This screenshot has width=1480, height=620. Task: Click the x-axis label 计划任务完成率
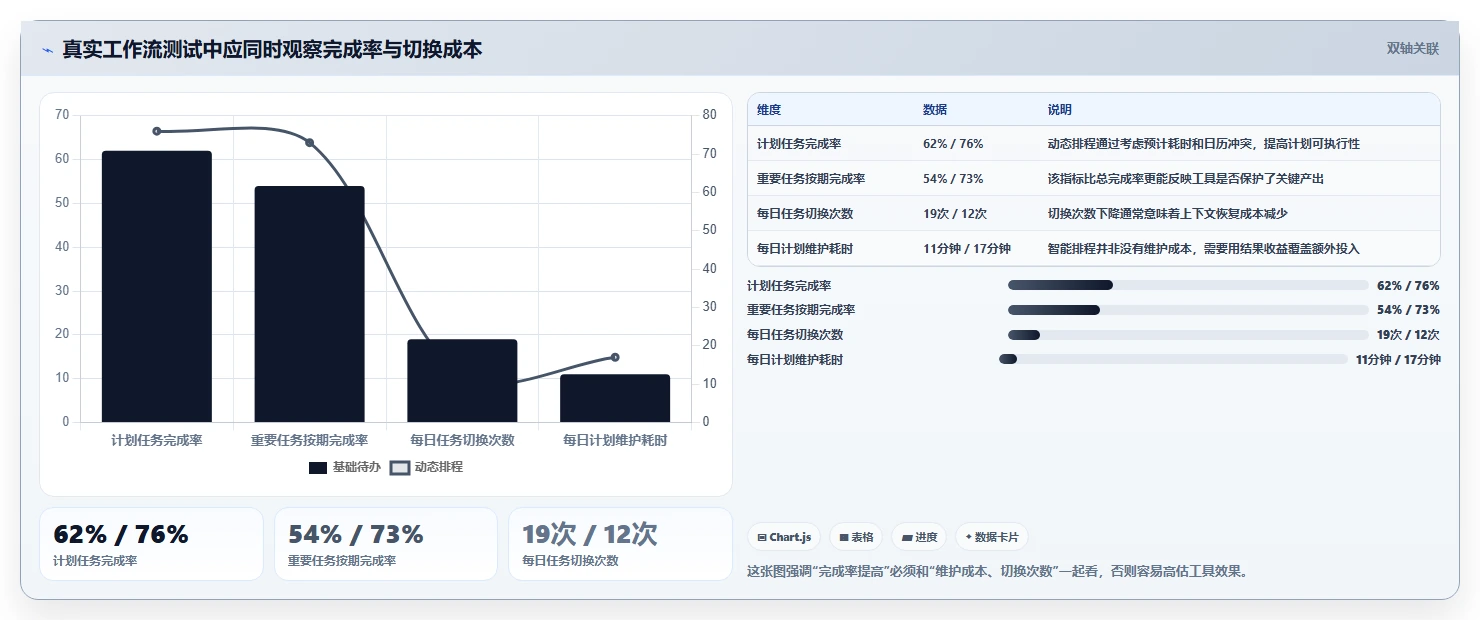pos(157,440)
